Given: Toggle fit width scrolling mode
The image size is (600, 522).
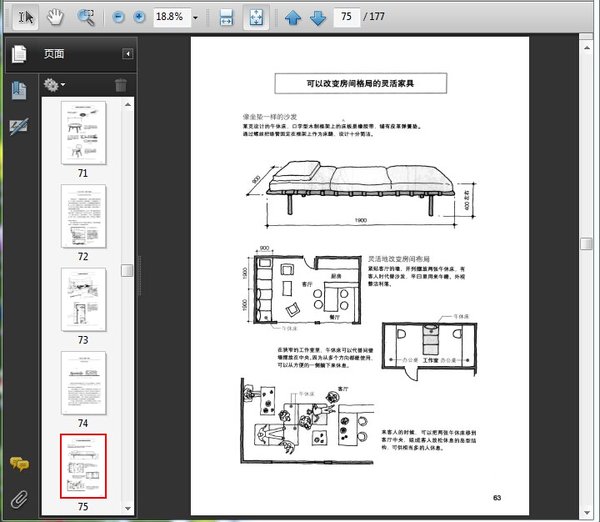Looking at the screenshot, I should (x=226, y=17).
